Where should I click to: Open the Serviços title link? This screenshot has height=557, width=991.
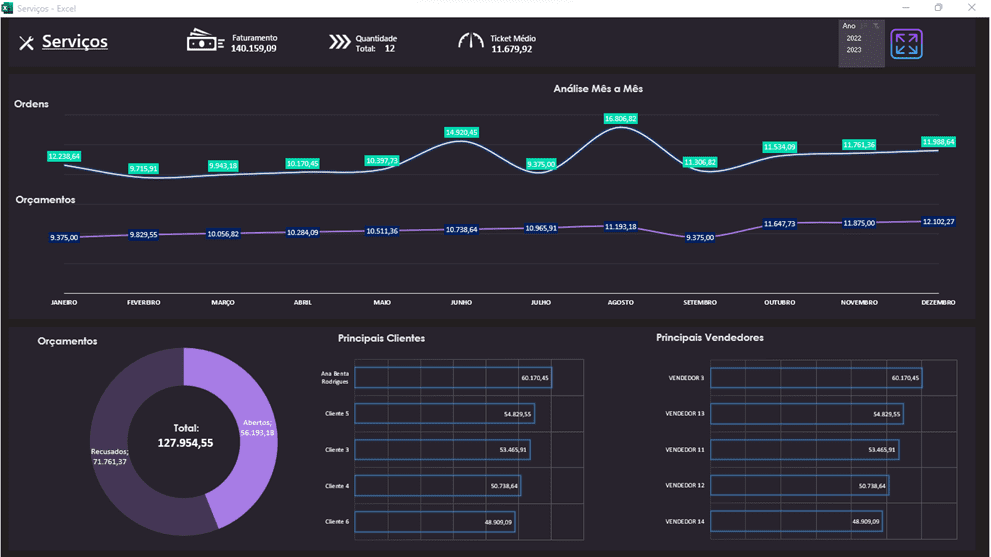(x=75, y=42)
